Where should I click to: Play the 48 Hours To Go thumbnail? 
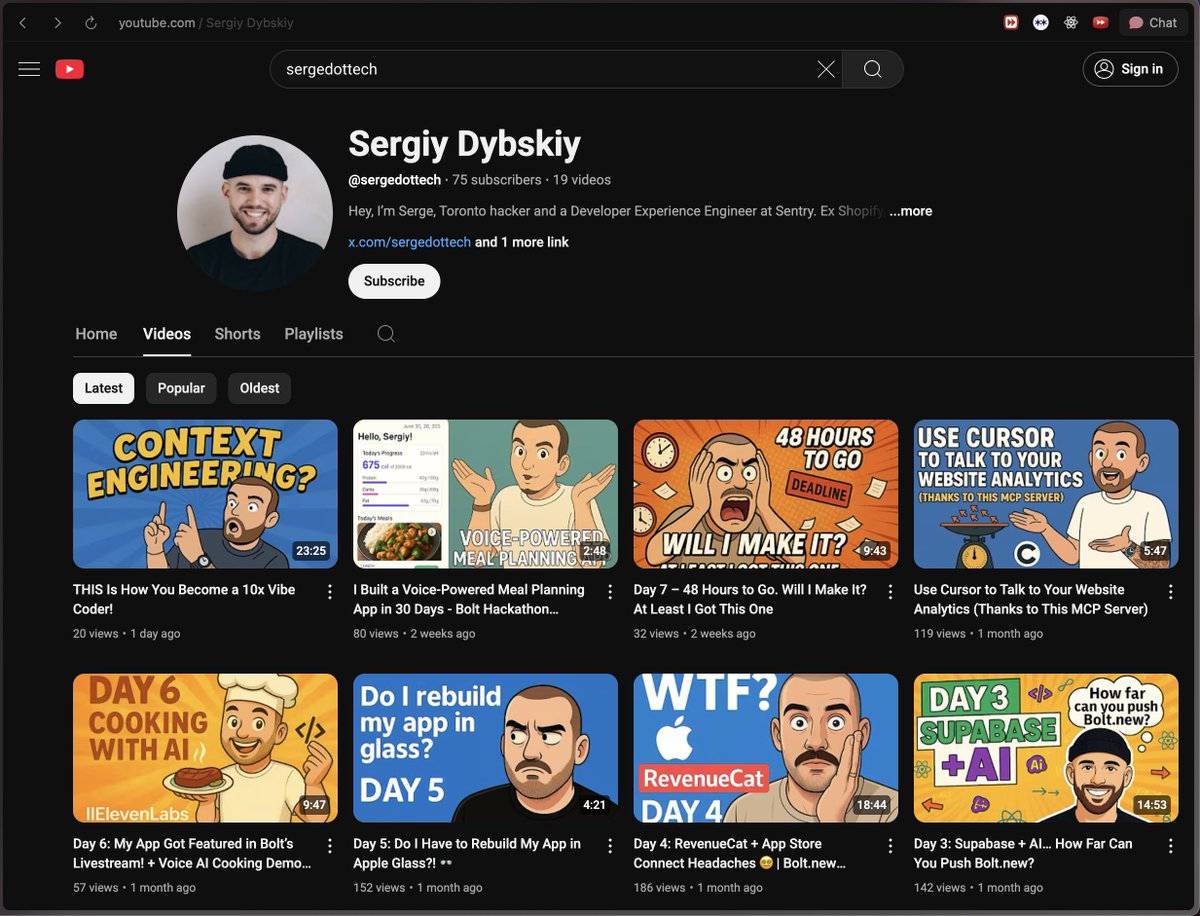pos(766,494)
